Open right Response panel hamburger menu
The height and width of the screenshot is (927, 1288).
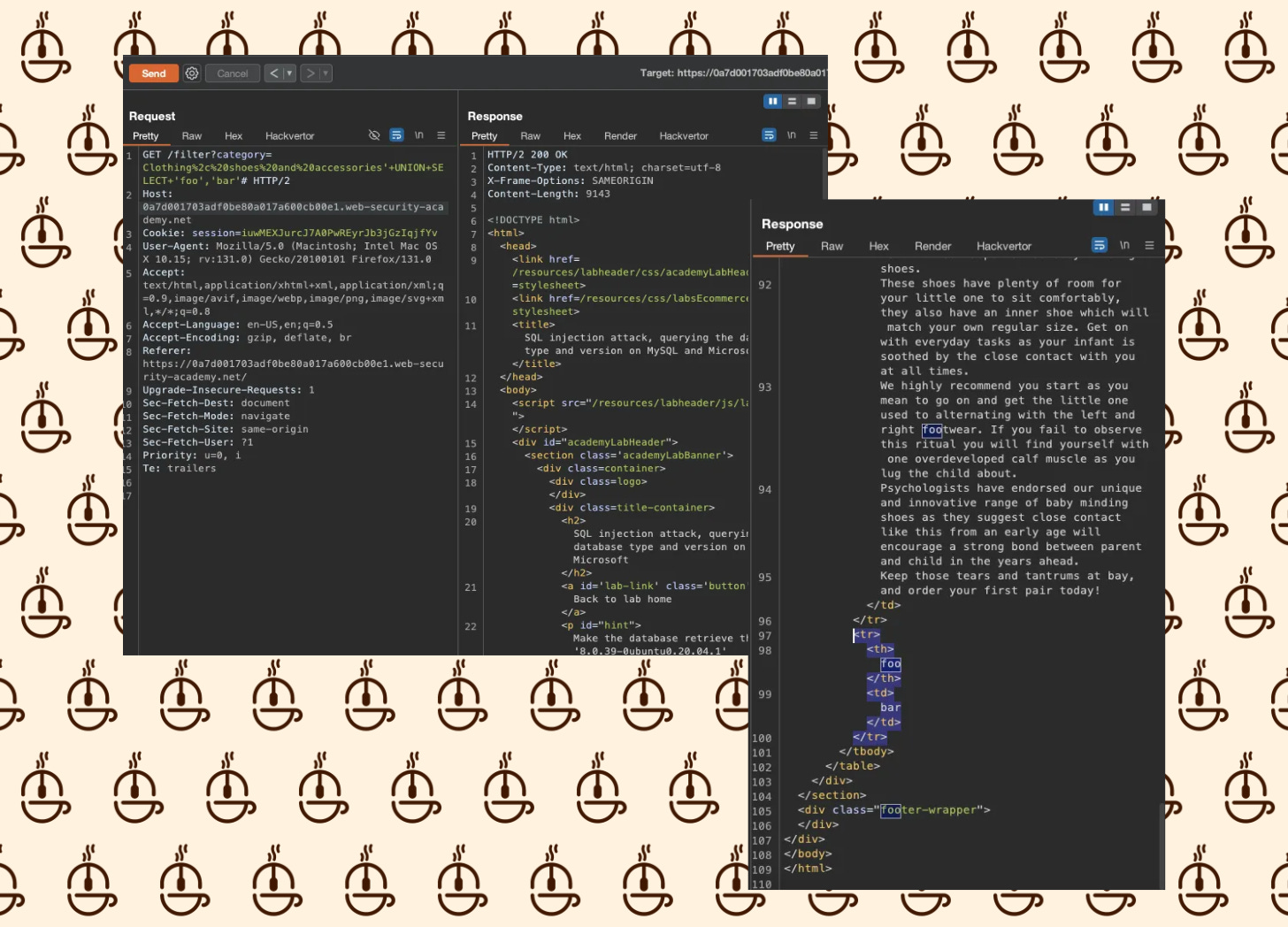click(1150, 245)
